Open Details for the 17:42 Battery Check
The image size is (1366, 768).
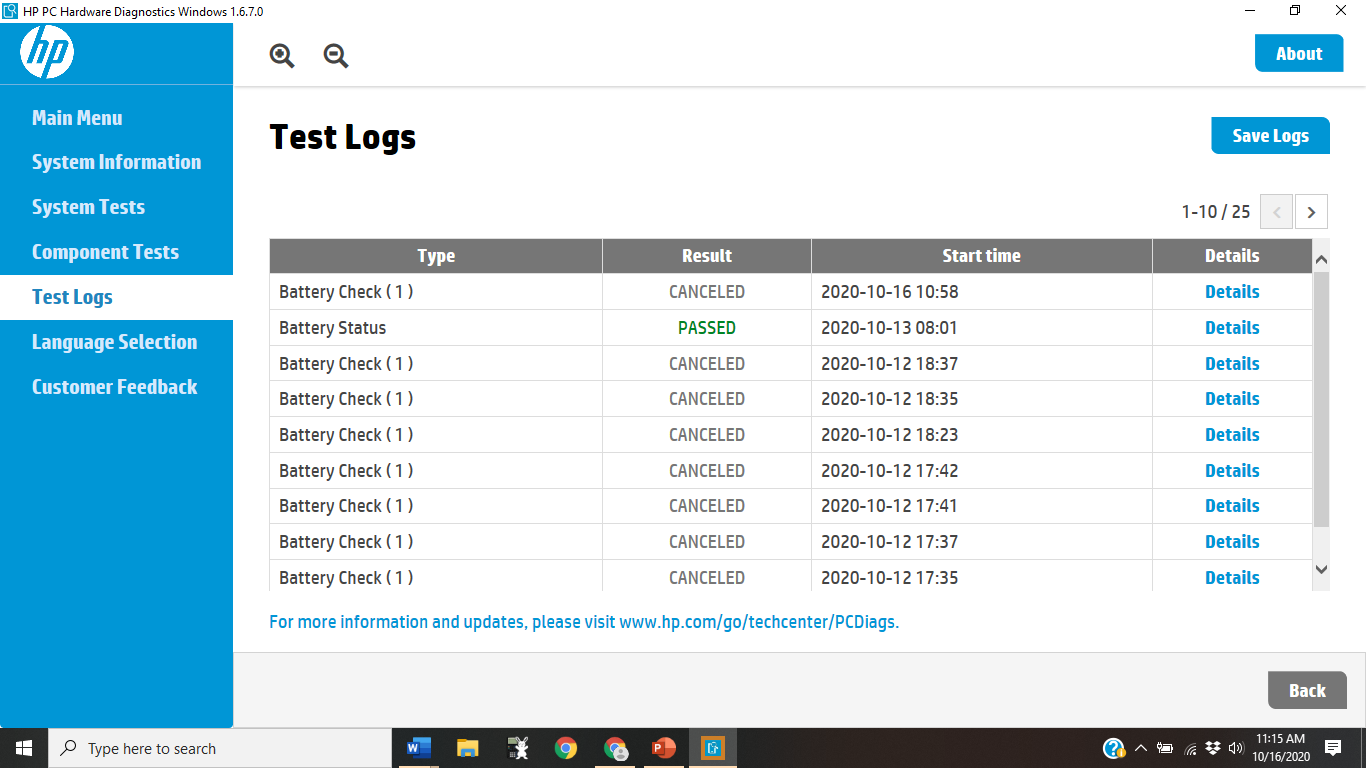tap(1232, 471)
